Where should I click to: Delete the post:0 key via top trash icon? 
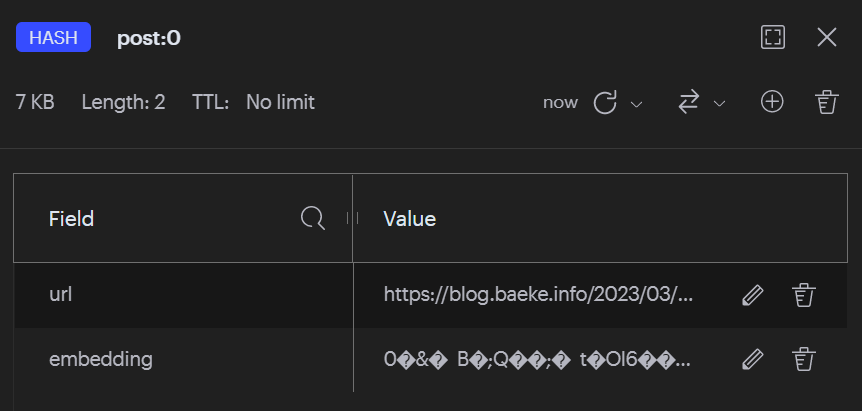(x=826, y=102)
